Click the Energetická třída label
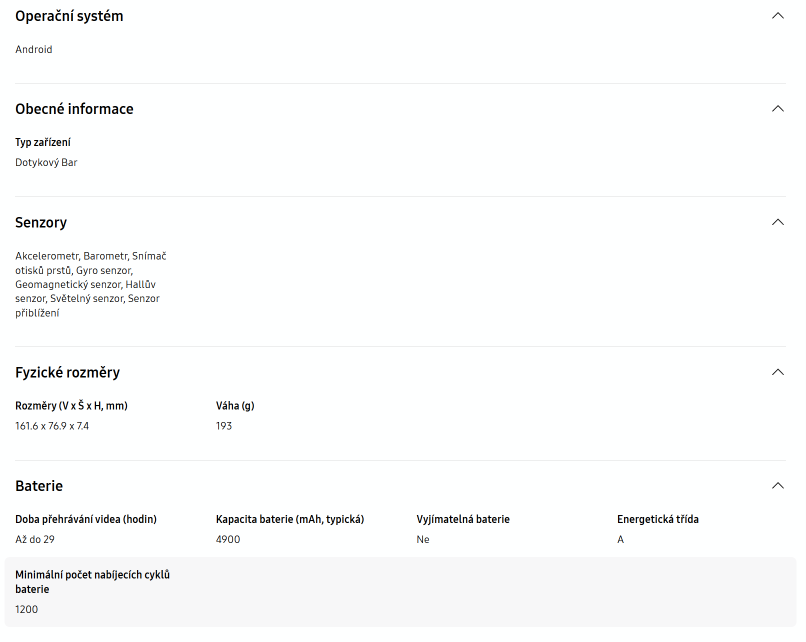806x642 pixels. [x=658, y=519]
